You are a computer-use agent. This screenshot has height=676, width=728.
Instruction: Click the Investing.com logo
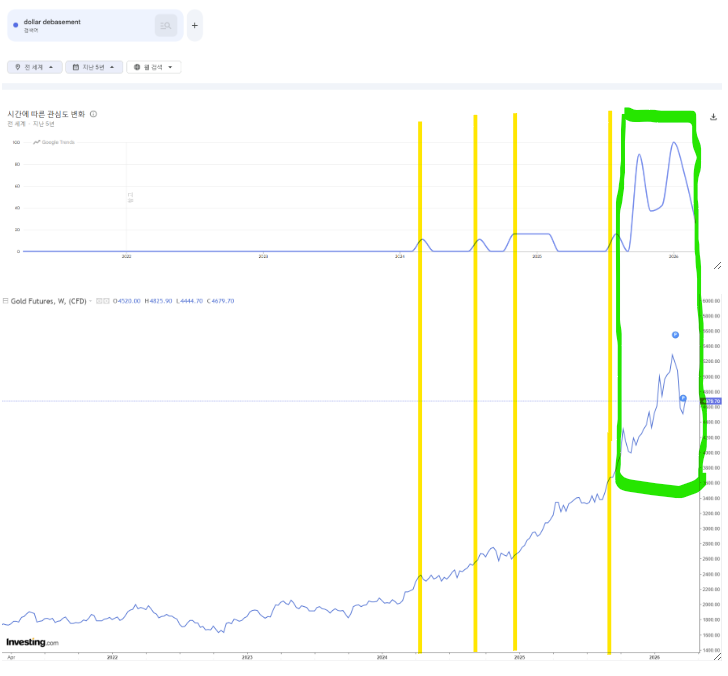pyautogui.click(x=32, y=642)
